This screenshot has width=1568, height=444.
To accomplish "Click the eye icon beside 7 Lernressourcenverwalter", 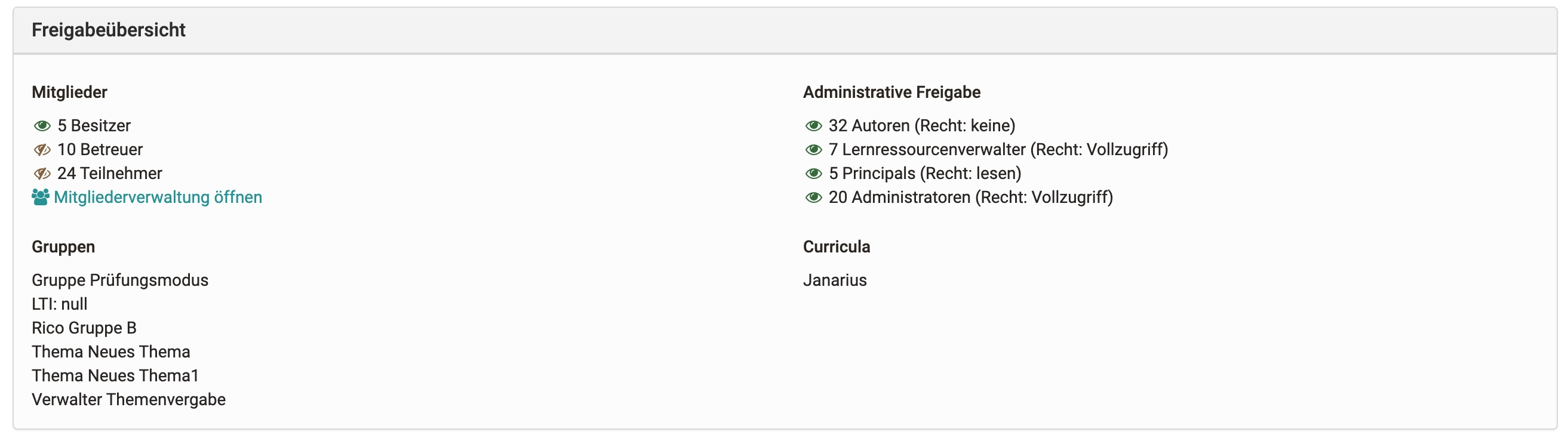I will point(813,150).
